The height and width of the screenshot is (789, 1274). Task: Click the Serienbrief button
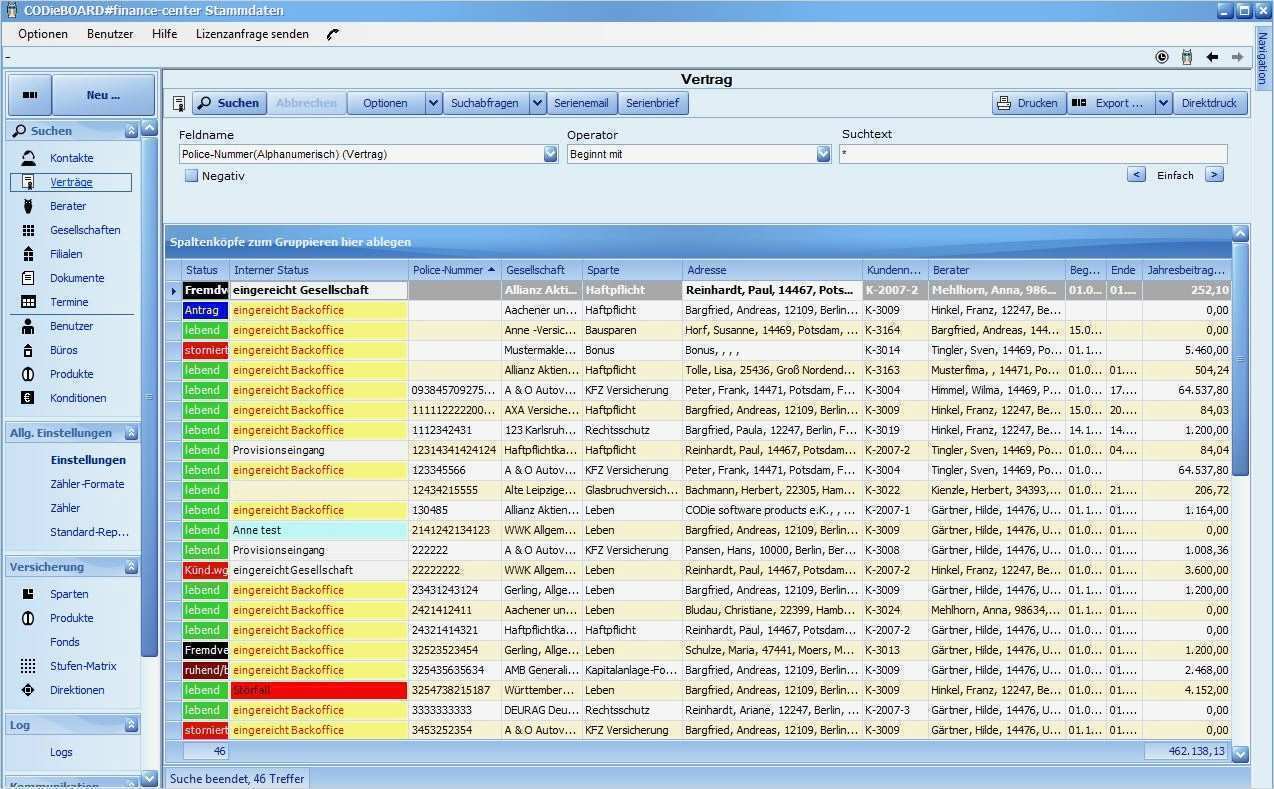click(x=652, y=103)
